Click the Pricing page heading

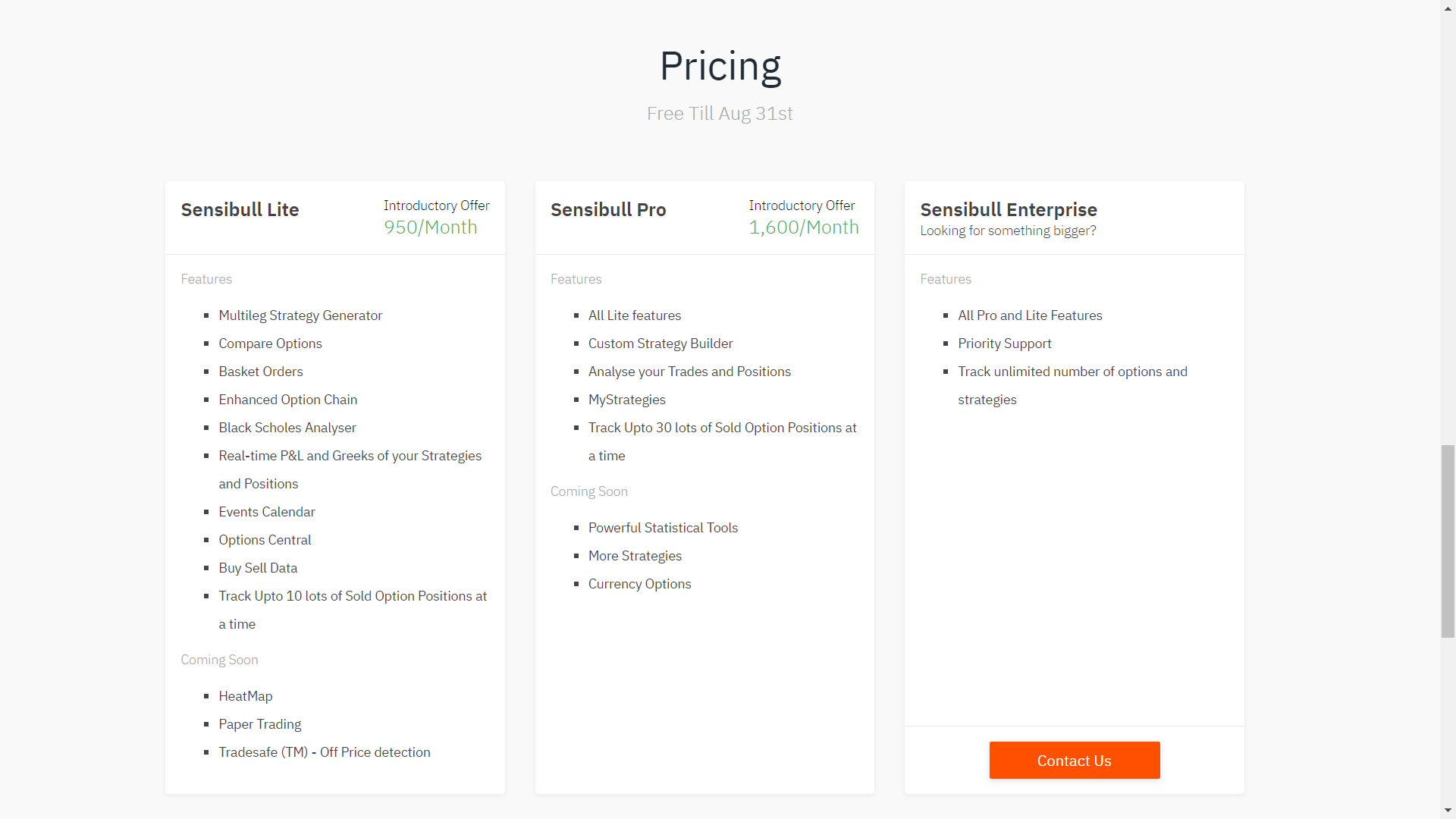[x=720, y=67]
